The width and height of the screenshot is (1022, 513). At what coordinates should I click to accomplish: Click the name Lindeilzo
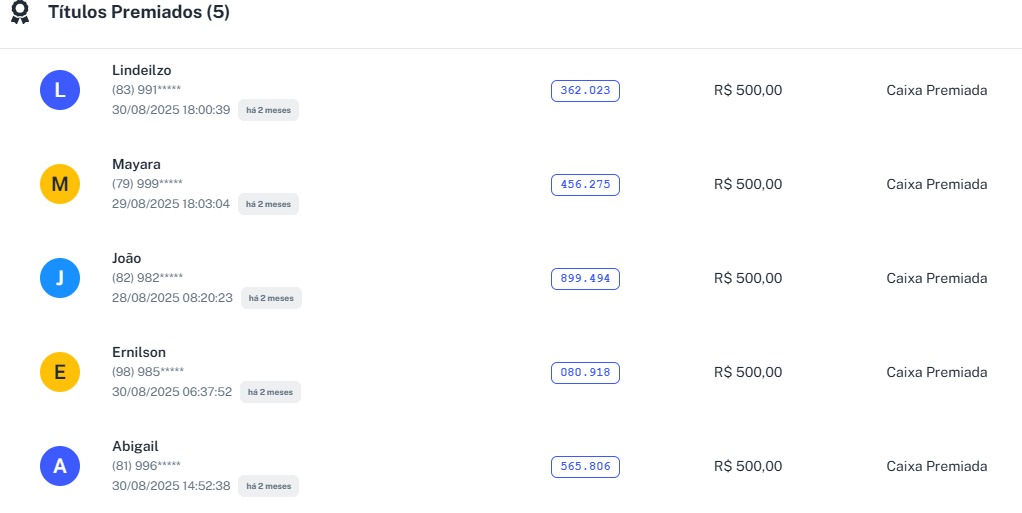(142, 70)
